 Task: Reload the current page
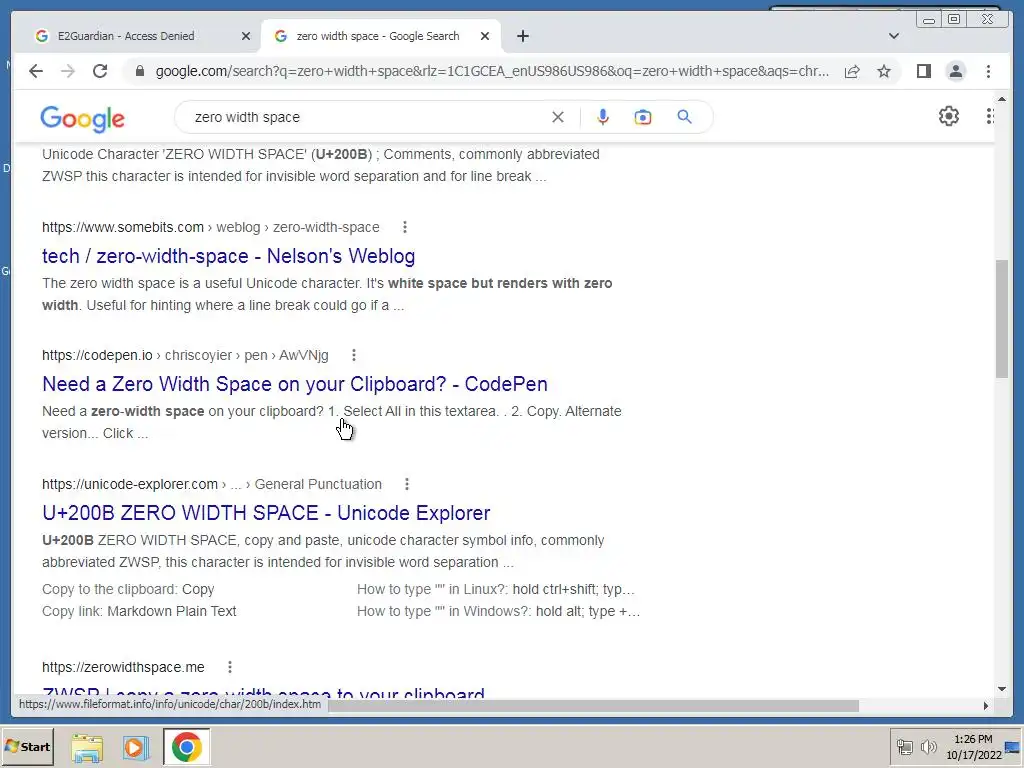click(x=100, y=71)
